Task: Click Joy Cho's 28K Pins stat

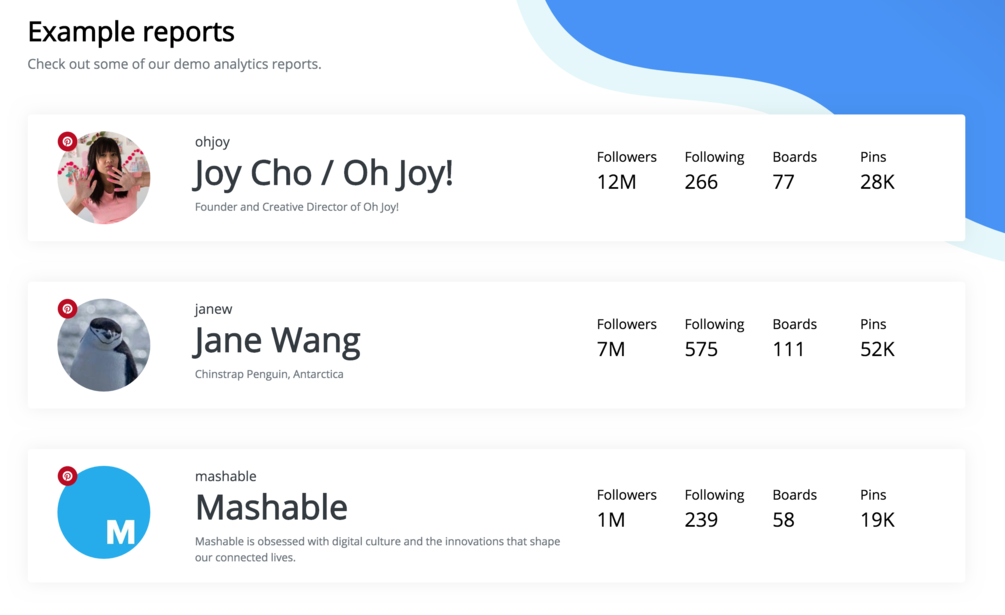Action: tap(877, 182)
